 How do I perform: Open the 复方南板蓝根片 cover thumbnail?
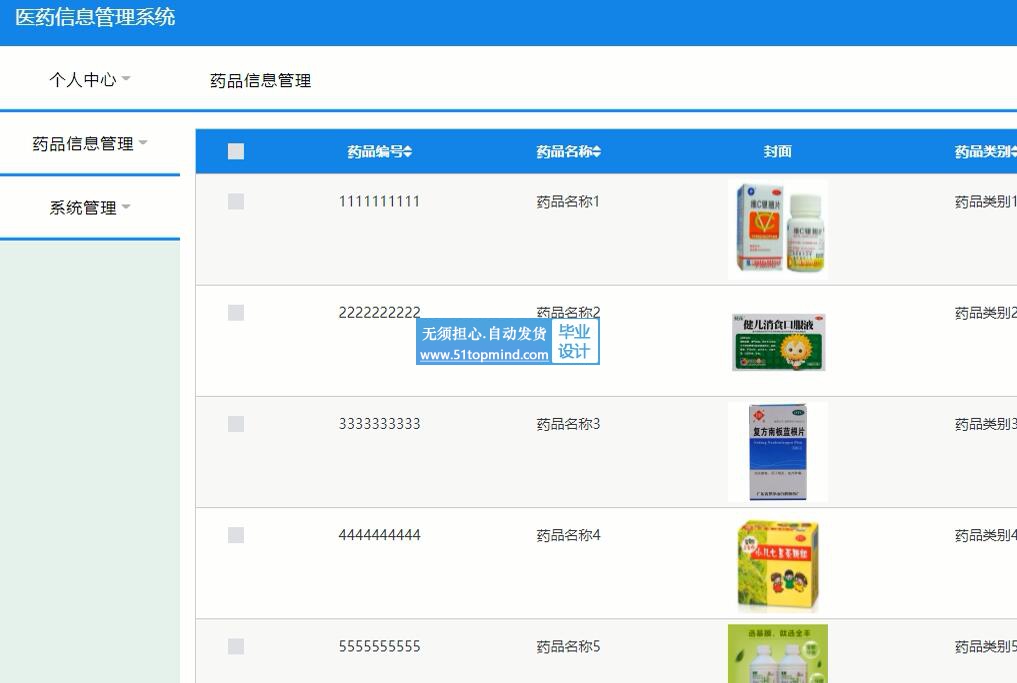point(778,452)
